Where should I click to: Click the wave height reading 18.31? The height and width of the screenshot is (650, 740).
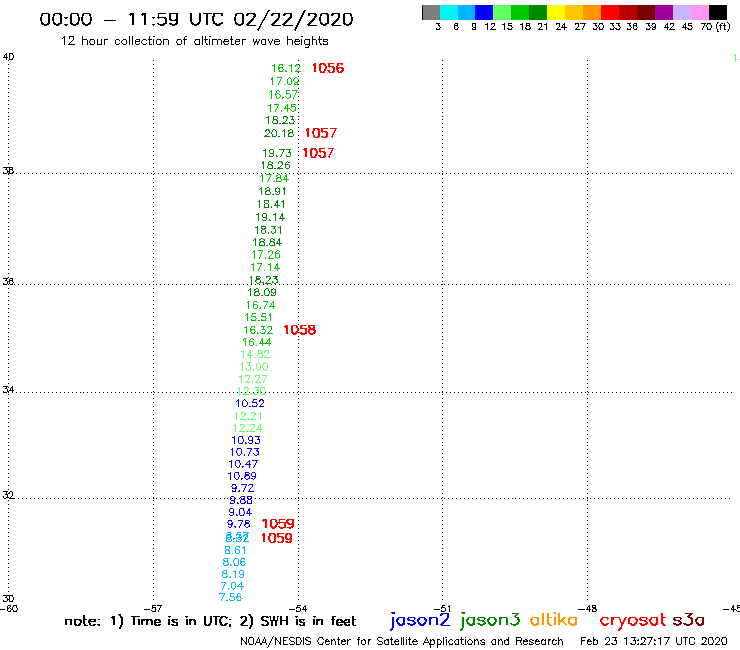[x=268, y=230]
